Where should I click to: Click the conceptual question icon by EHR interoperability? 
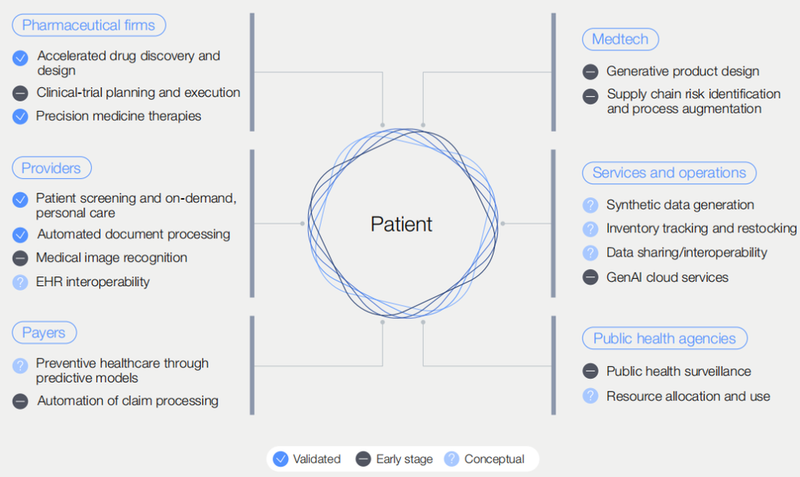point(20,282)
